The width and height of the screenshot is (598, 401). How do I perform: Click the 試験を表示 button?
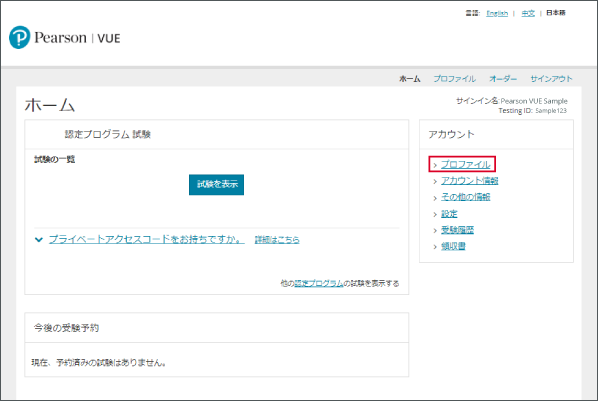(x=216, y=185)
